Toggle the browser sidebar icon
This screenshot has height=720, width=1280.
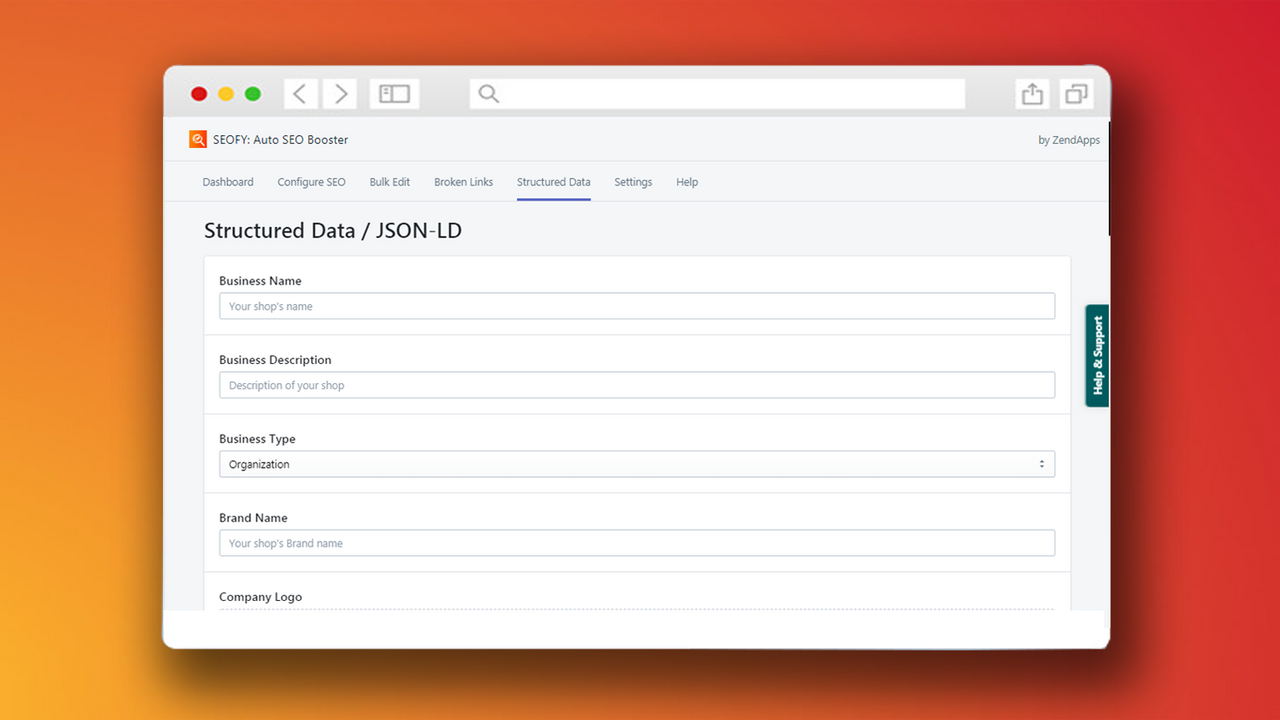(394, 93)
